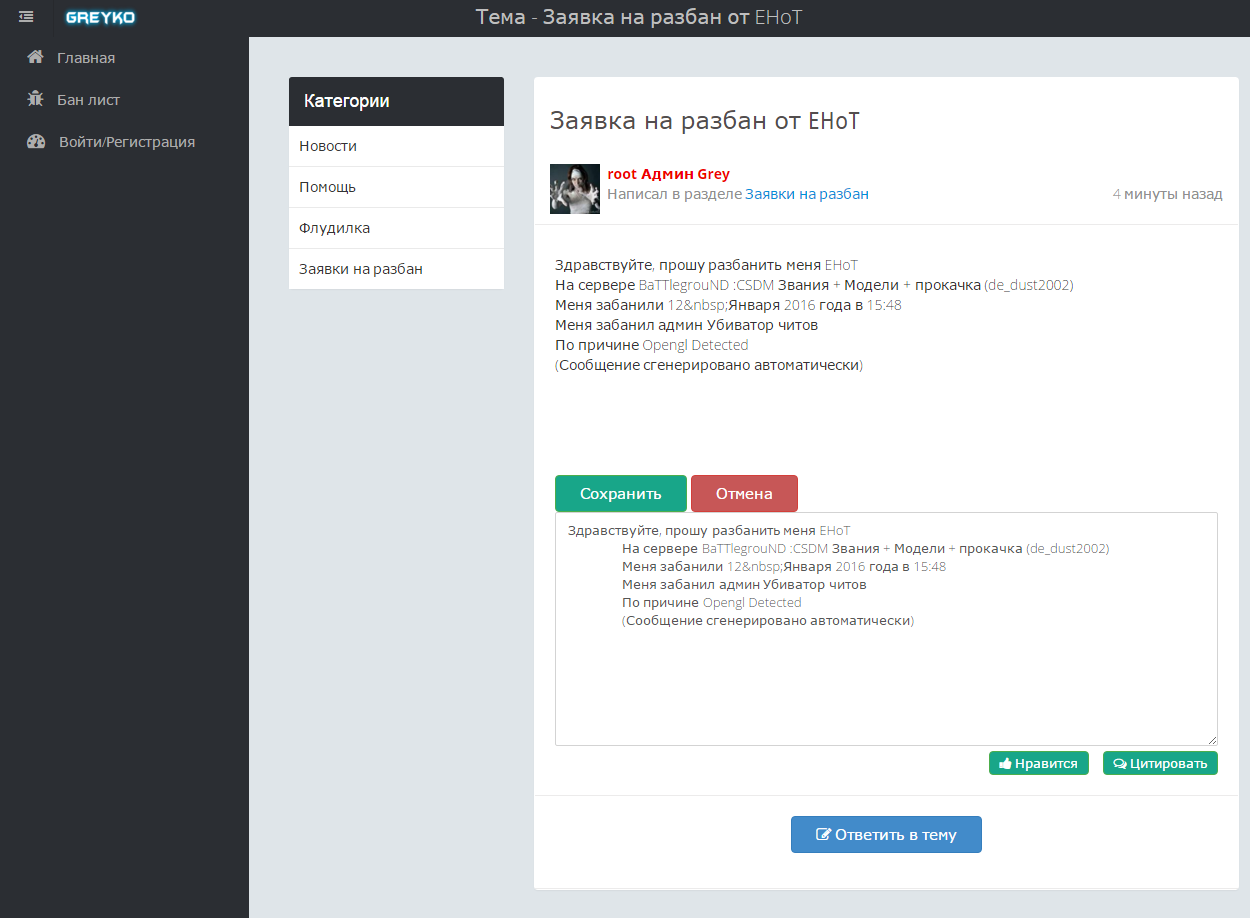The width and height of the screenshot is (1250, 918).
Task: Open the Заявки на разбан section link
Action: 806,194
